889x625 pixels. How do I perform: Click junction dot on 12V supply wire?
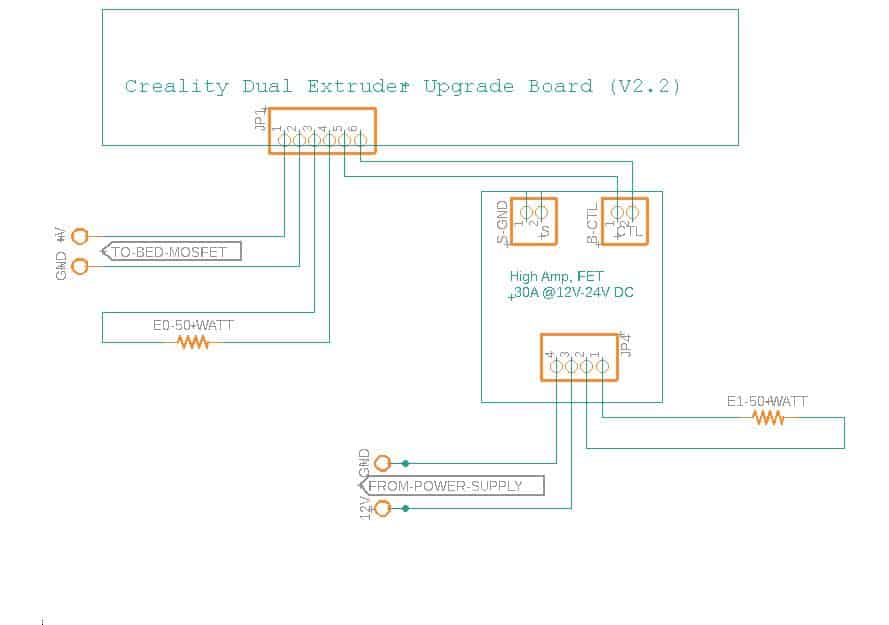point(405,509)
